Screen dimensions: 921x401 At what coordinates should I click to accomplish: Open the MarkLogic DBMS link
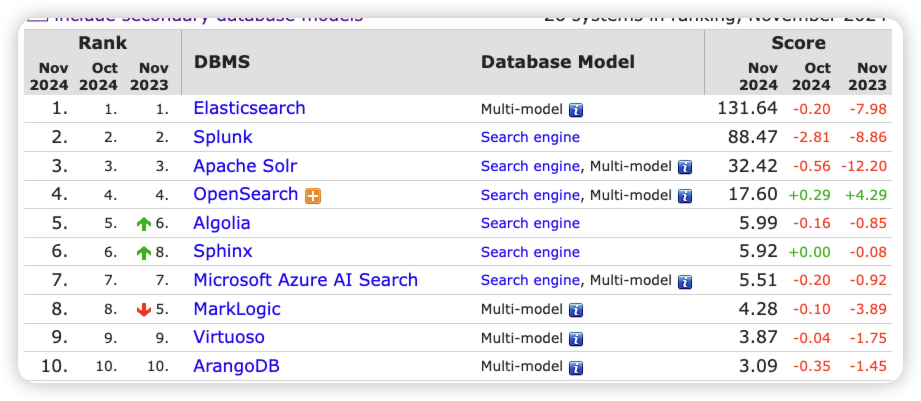pyautogui.click(x=237, y=309)
